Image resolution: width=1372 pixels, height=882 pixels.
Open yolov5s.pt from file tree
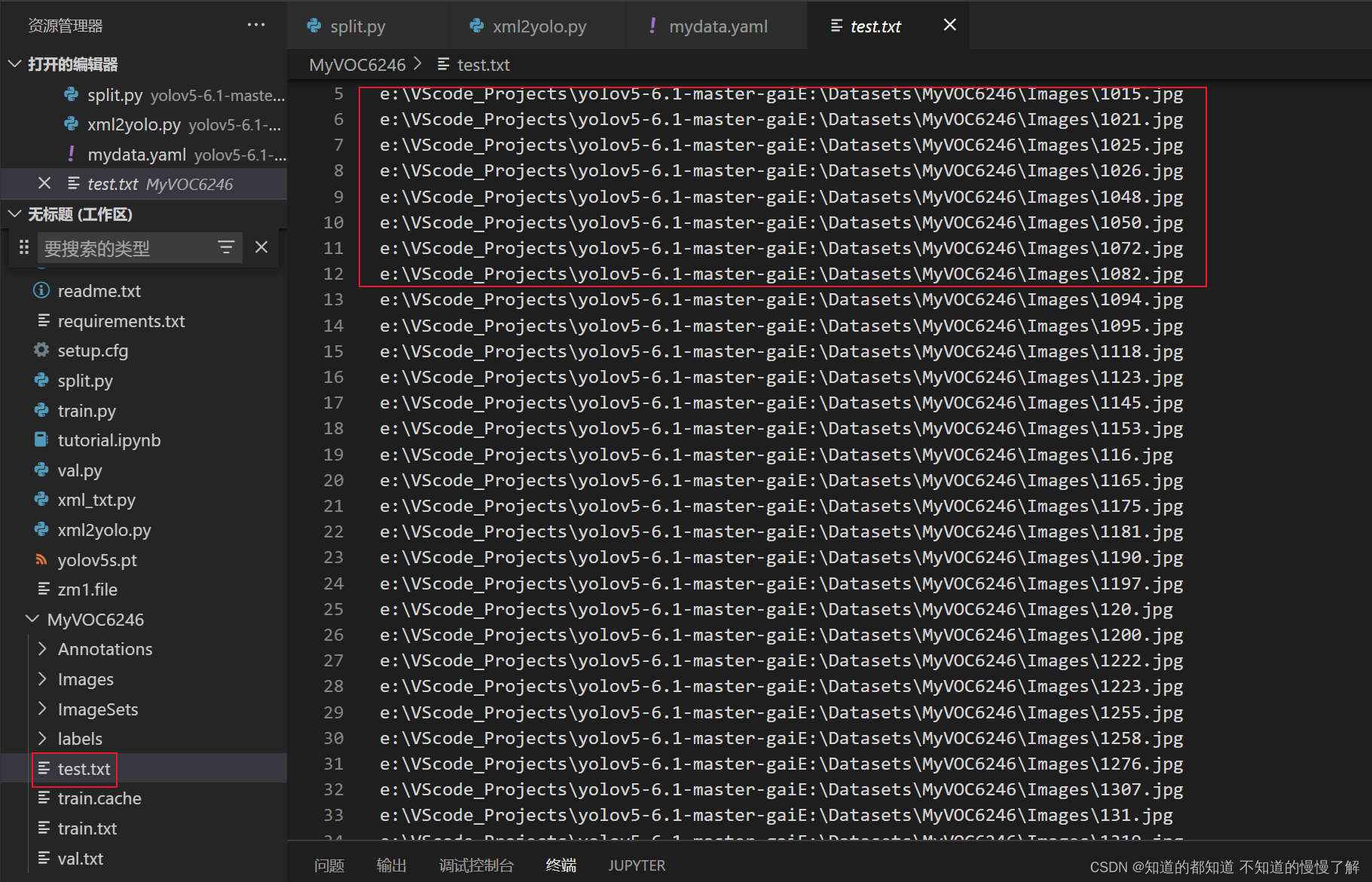[97, 560]
